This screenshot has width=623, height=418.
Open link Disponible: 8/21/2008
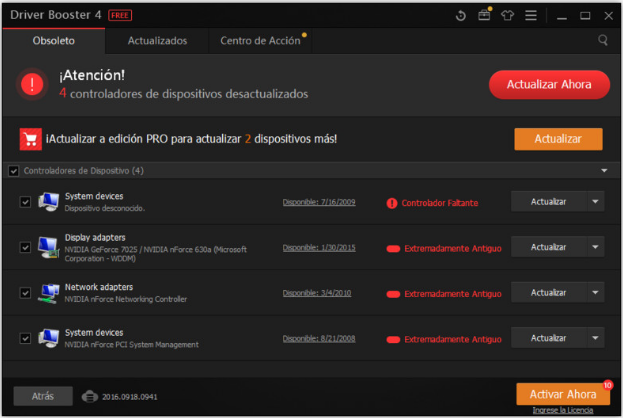tap(319, 339)
